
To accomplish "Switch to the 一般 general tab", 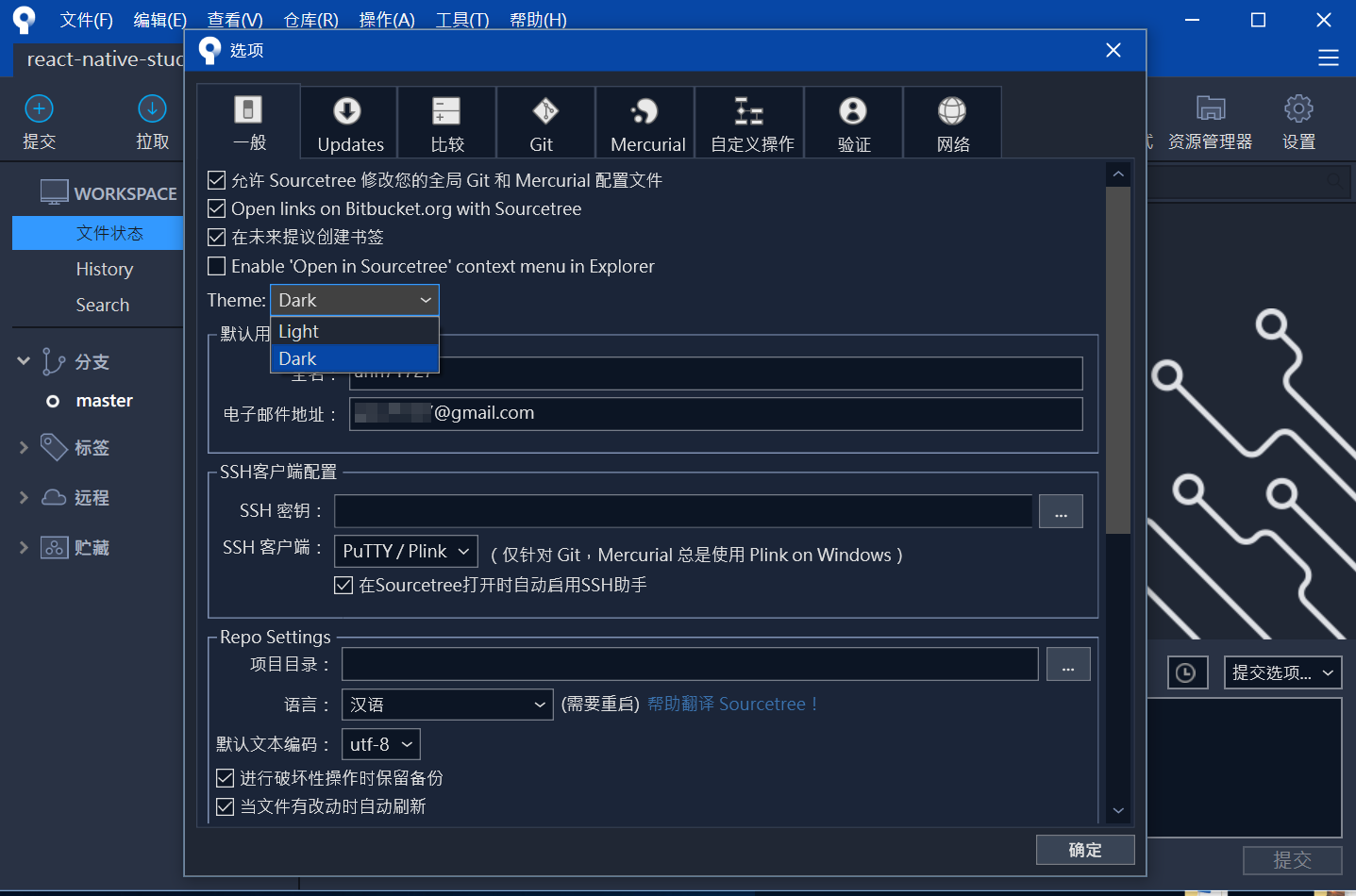I will 249,122.
